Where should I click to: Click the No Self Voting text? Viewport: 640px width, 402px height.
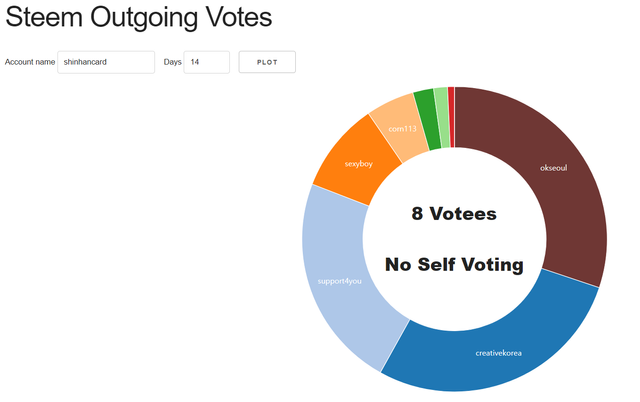pos(454,265)
